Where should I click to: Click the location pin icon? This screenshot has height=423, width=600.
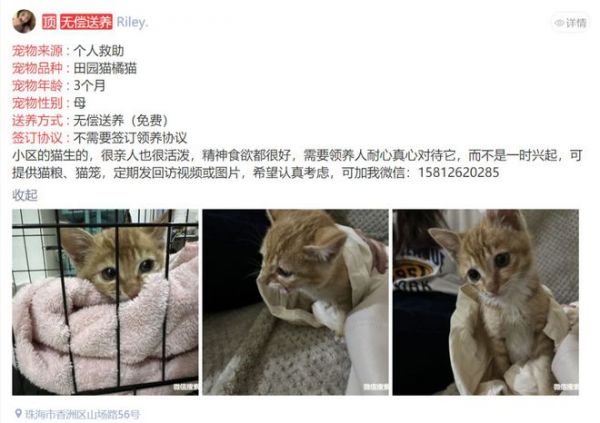point(18,413)
